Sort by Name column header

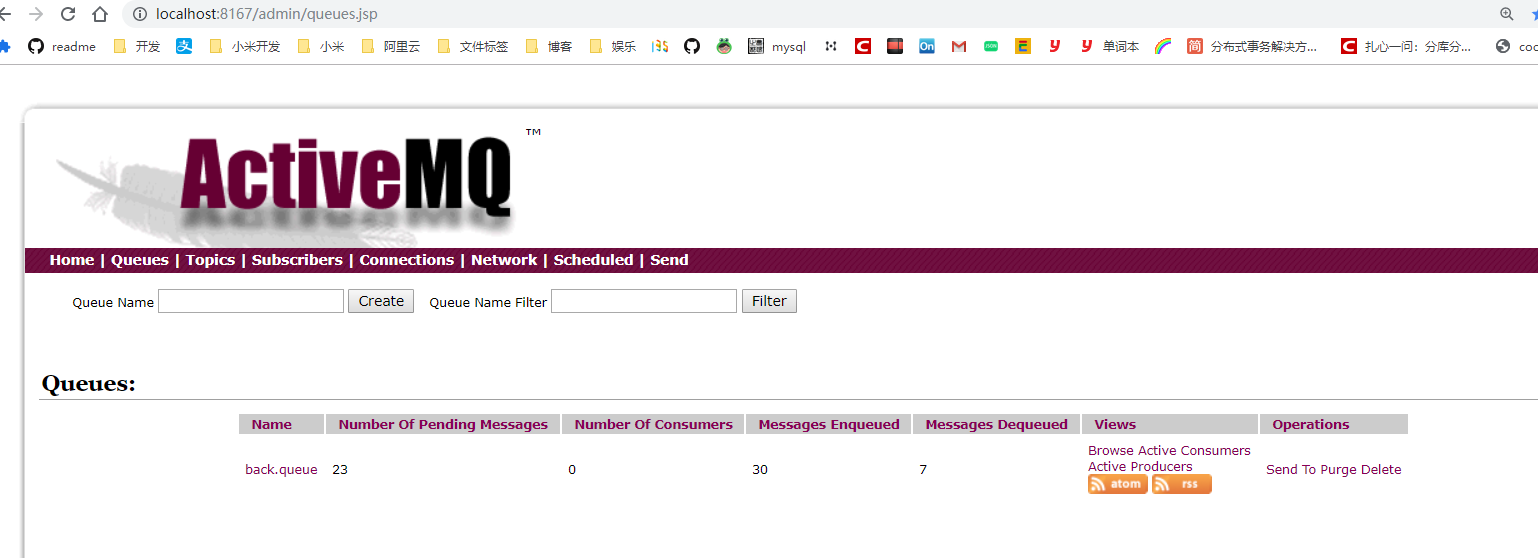click(x=272, y=424)
